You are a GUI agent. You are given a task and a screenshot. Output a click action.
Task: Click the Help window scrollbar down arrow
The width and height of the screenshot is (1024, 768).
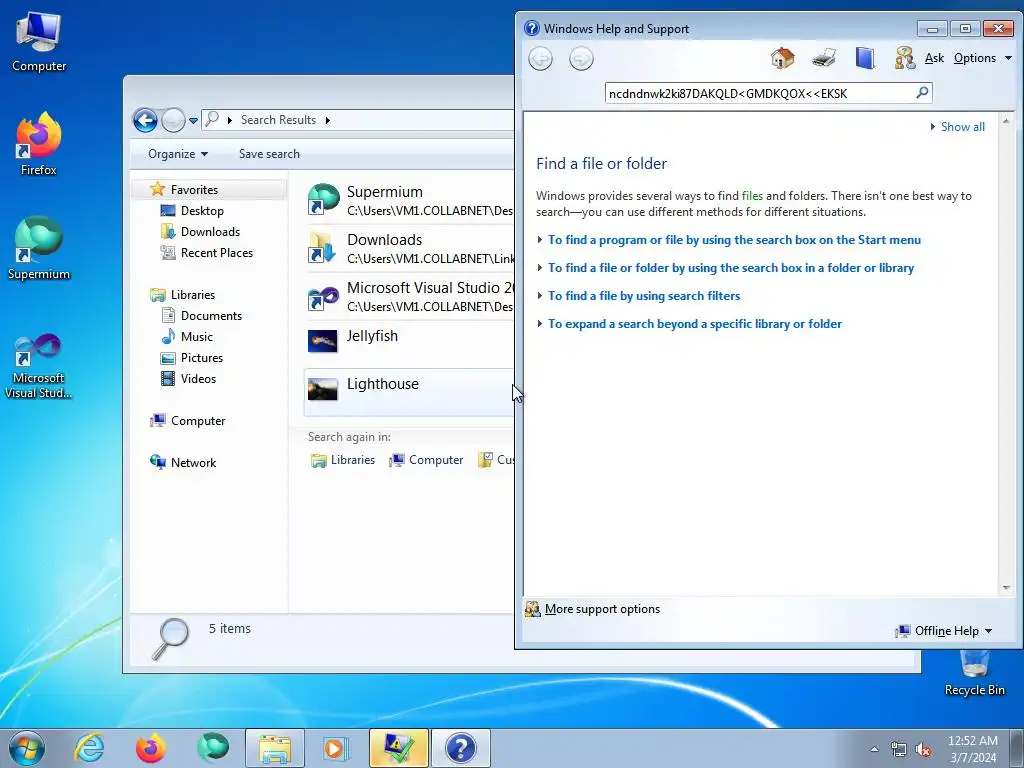point(1006,588)
